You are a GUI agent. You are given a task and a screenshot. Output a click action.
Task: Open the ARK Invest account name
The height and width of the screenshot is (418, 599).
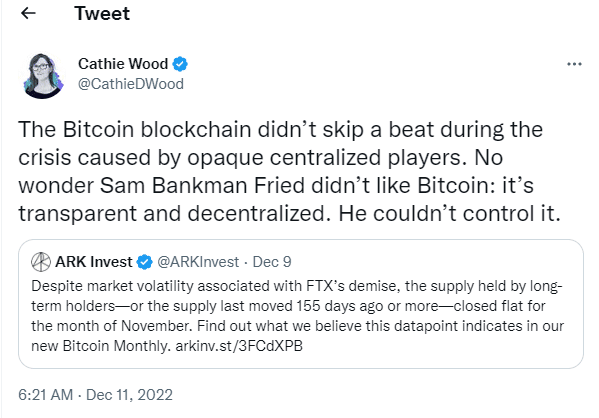[x=94, y=262]
